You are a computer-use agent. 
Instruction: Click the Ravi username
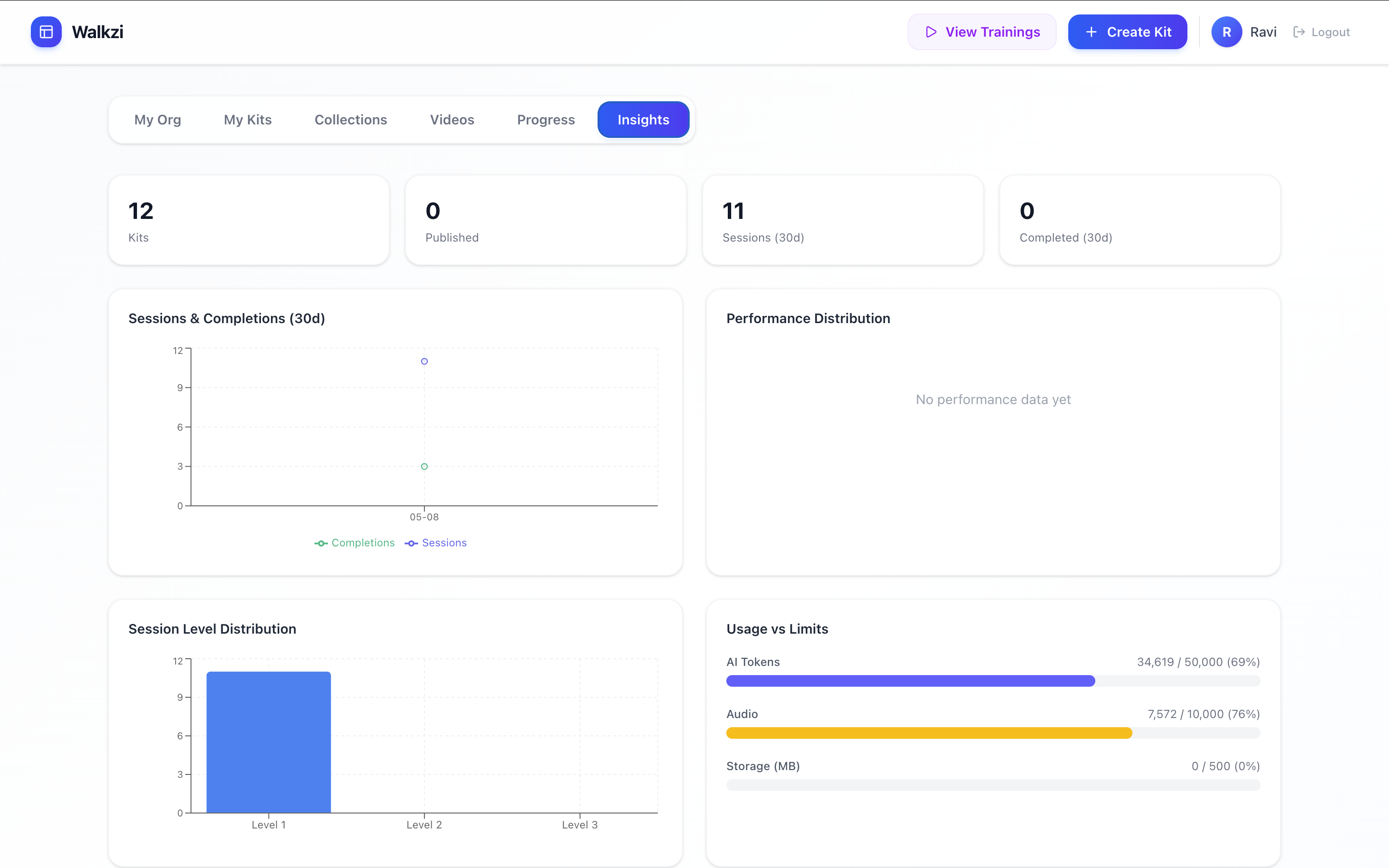pos(1263,32)
